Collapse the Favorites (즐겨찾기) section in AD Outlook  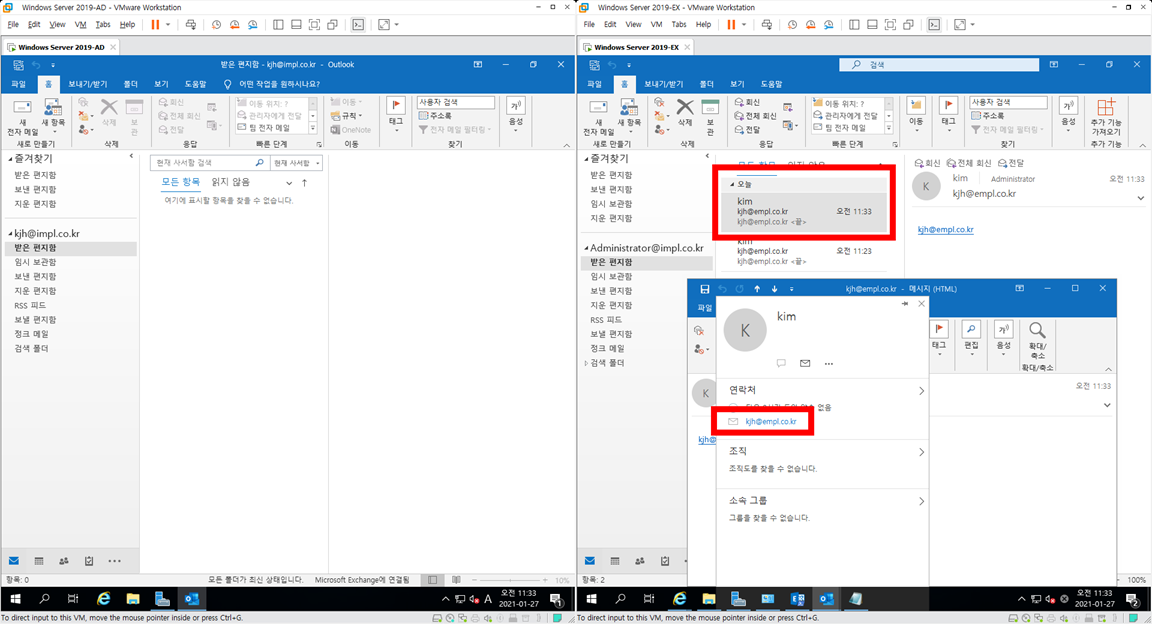10,159
